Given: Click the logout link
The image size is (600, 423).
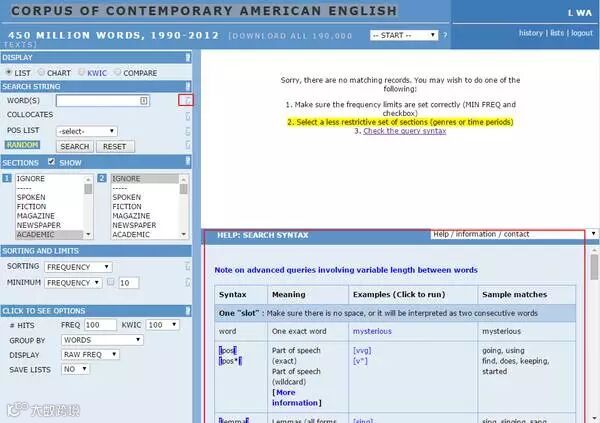Looking at the screenshot, I should tap(582, 33).
